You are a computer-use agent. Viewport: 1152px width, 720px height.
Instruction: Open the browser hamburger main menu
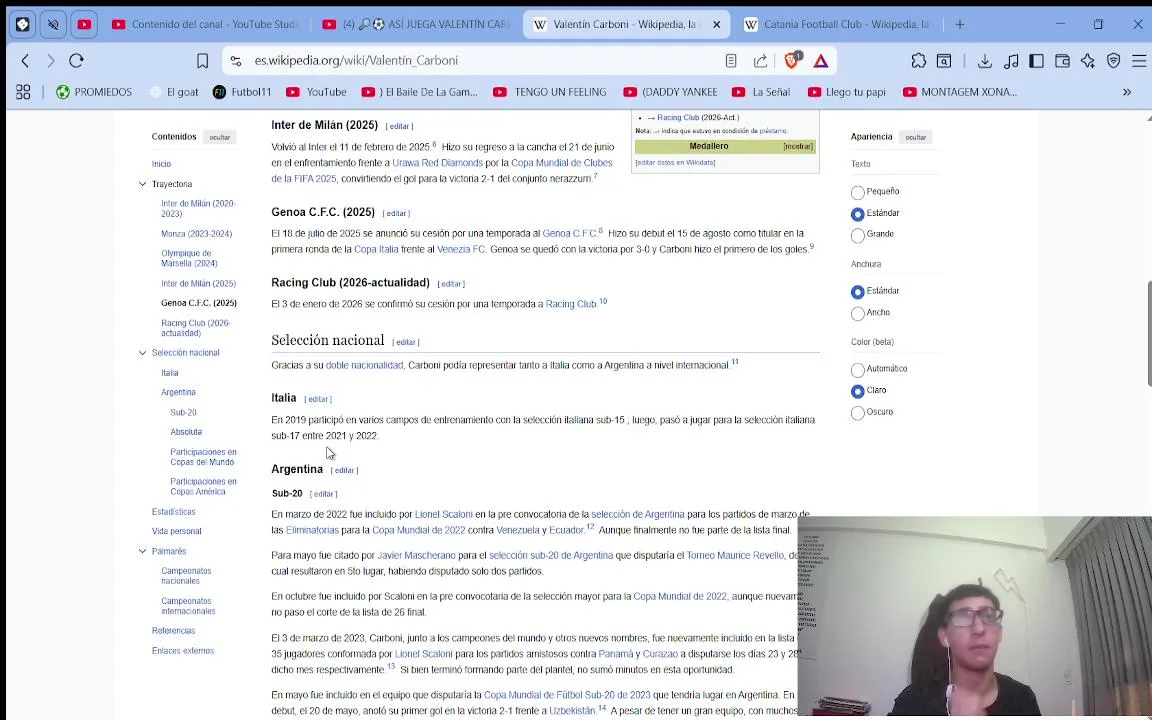coord(1139,61)
